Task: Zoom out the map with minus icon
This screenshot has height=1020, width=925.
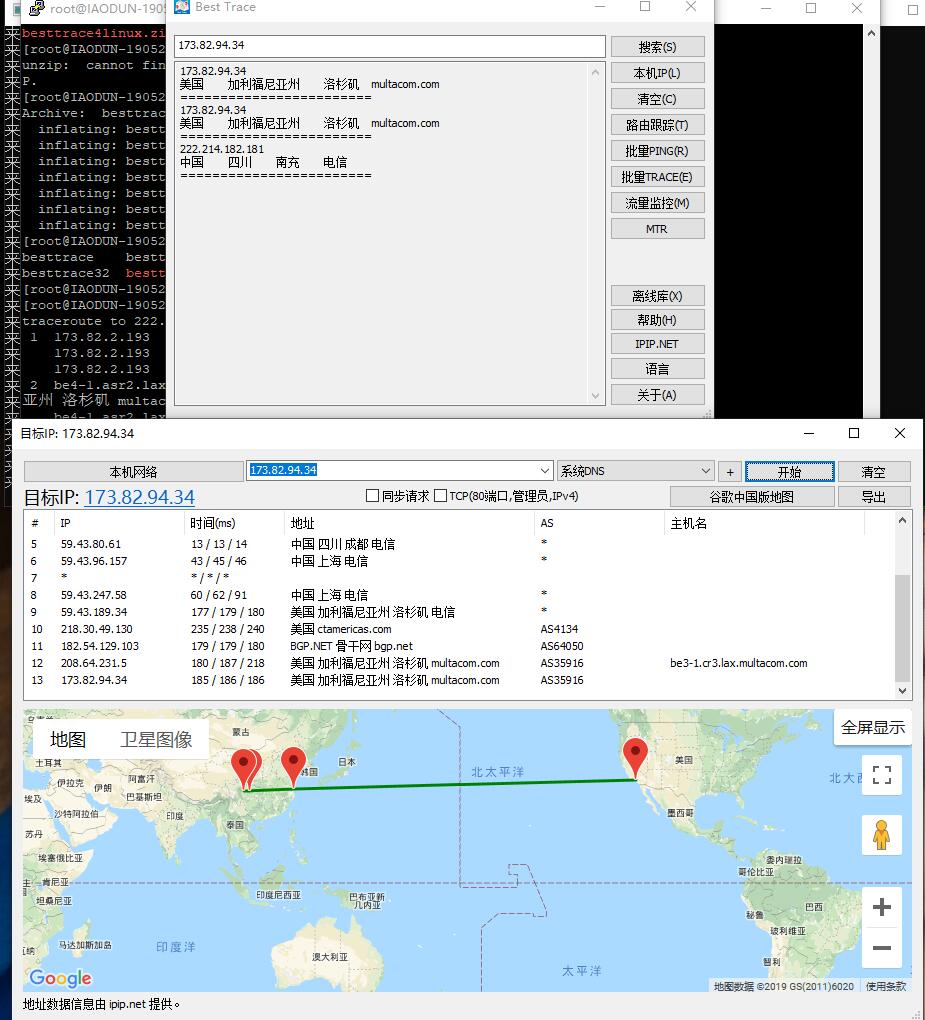Action: pos(881,947)
